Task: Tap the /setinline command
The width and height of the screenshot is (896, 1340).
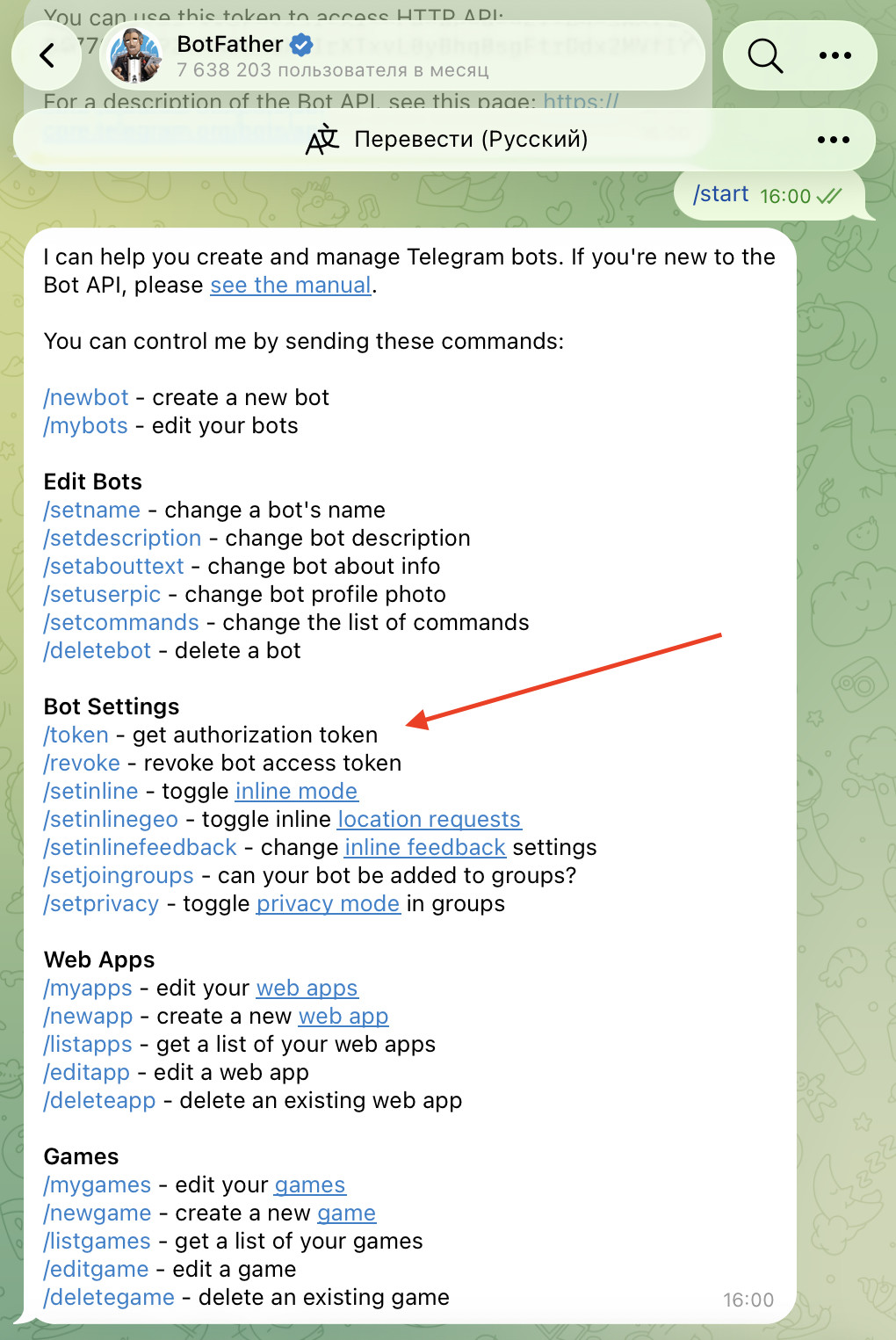Action: [91, 791]
